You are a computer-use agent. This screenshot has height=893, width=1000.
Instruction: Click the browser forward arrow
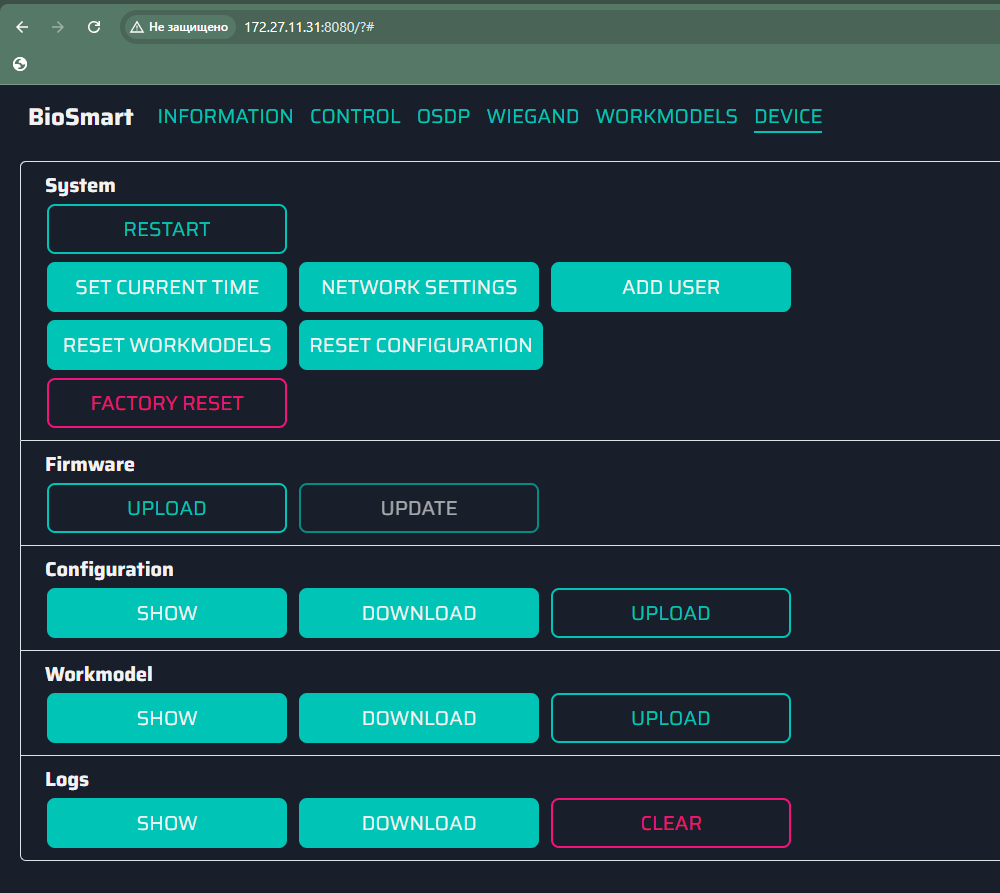(58, 27)
